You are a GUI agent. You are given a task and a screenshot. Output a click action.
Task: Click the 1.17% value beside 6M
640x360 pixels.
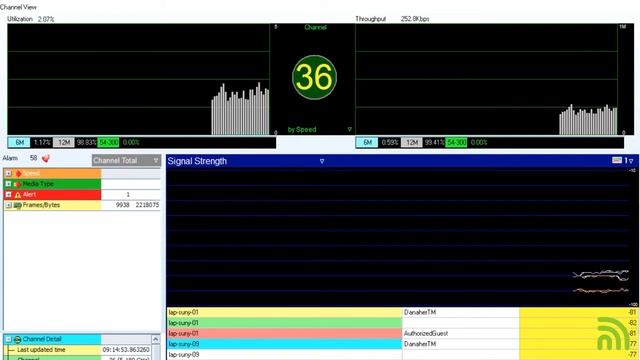coord(42,142)
